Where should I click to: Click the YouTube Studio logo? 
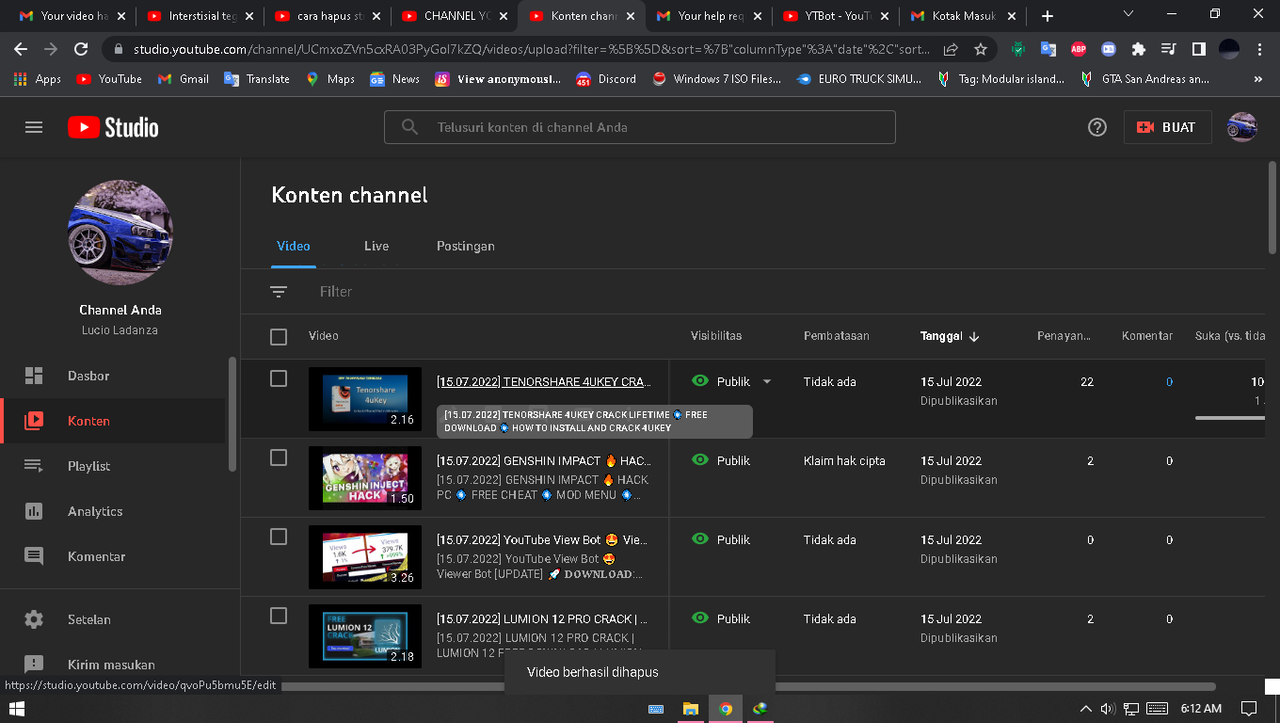113,127
